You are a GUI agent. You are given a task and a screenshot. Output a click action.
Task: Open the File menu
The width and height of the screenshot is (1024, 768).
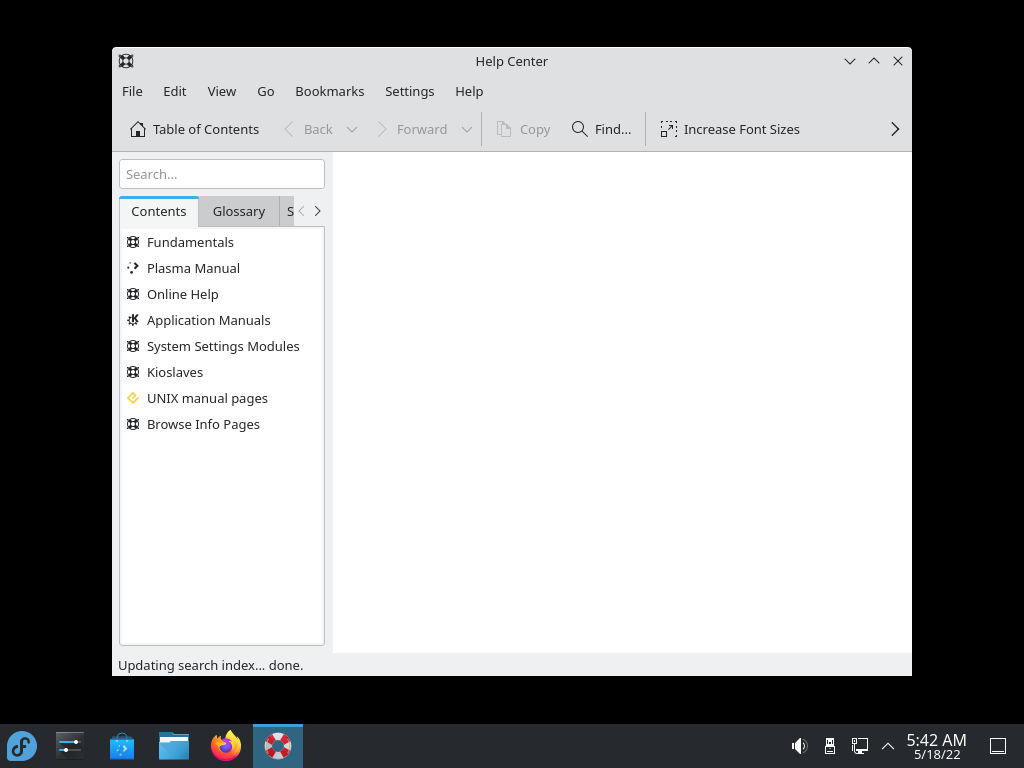pyautogui.click(x=132, y=91)
